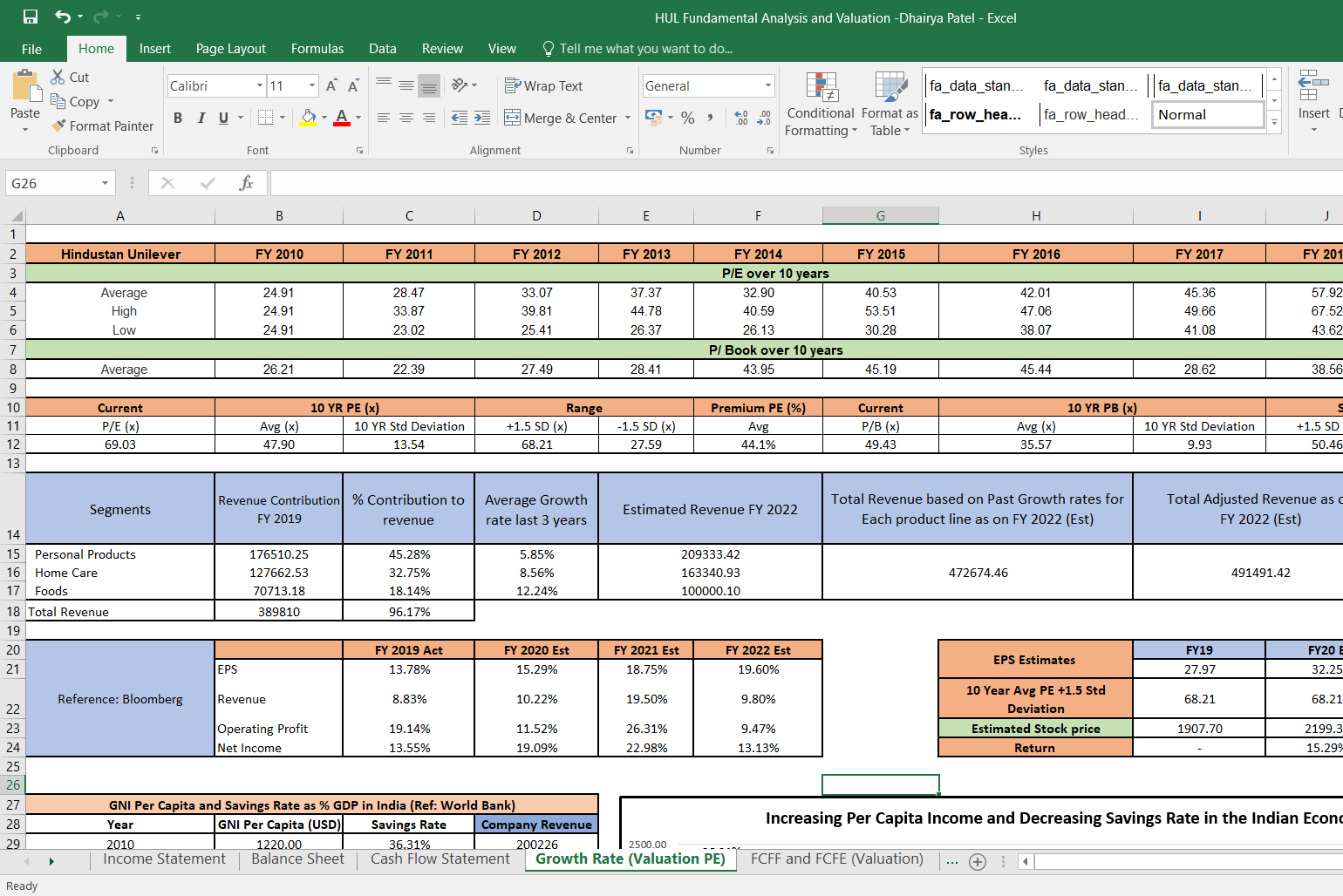Select column G header
The width and height of the screenshot is (1343, 896).
tap(881, 215)
